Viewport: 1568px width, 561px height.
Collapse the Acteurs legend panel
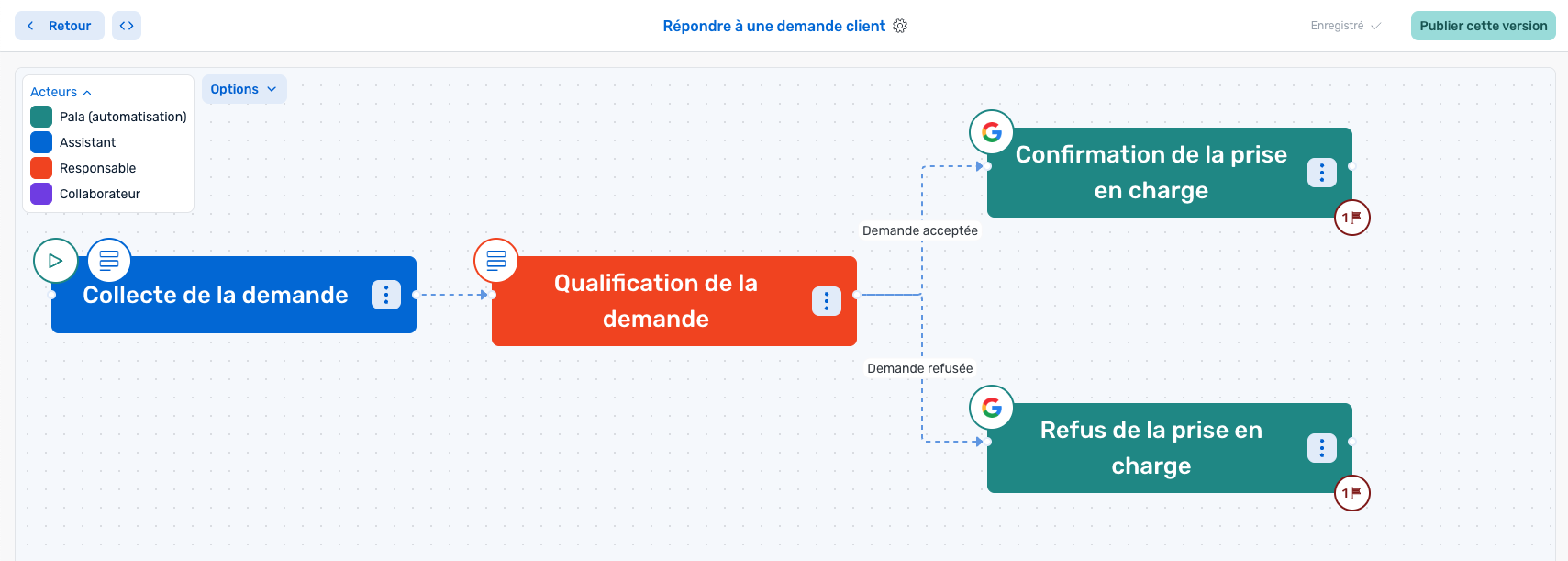click(61, 92)
